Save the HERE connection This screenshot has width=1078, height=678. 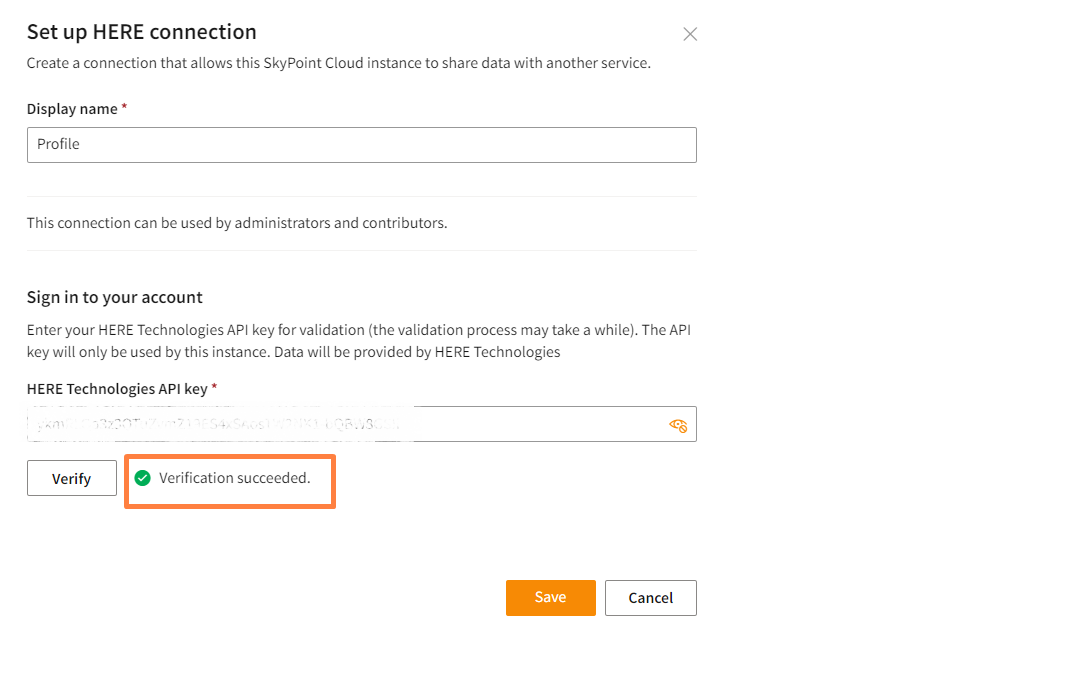(550, 597)
